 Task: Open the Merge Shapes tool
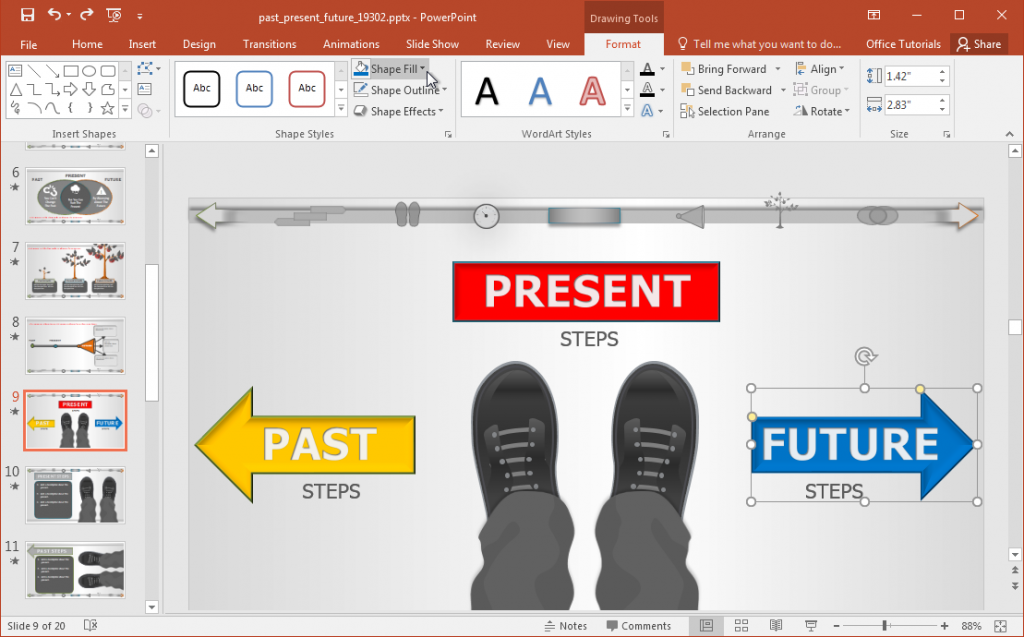(x=145, y=110)
